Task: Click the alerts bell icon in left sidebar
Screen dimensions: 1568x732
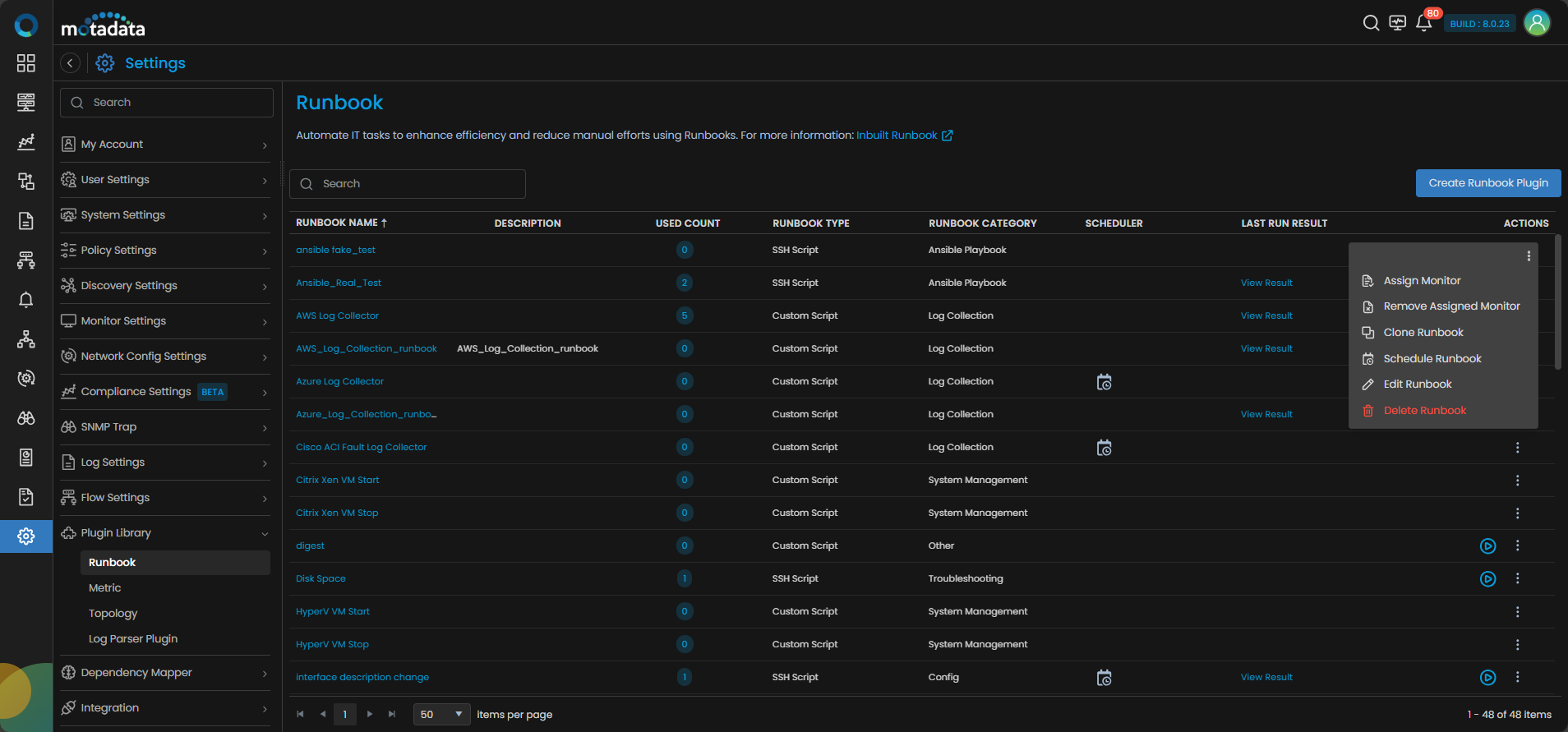Action: pos(26,300)
